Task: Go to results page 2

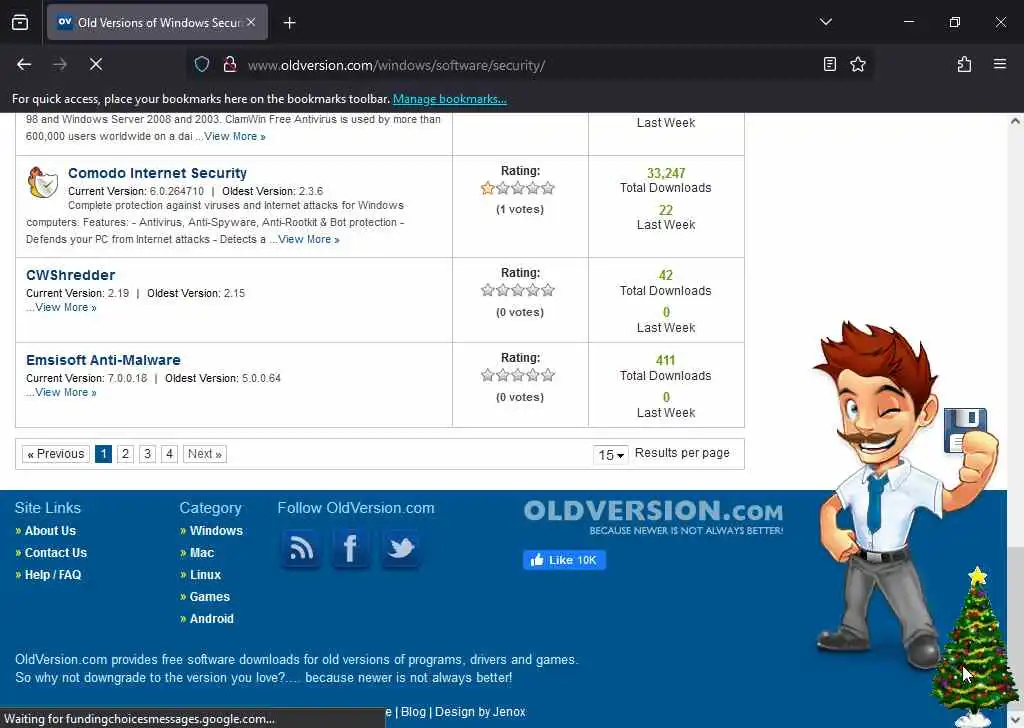Action: (x=125, y=454)
